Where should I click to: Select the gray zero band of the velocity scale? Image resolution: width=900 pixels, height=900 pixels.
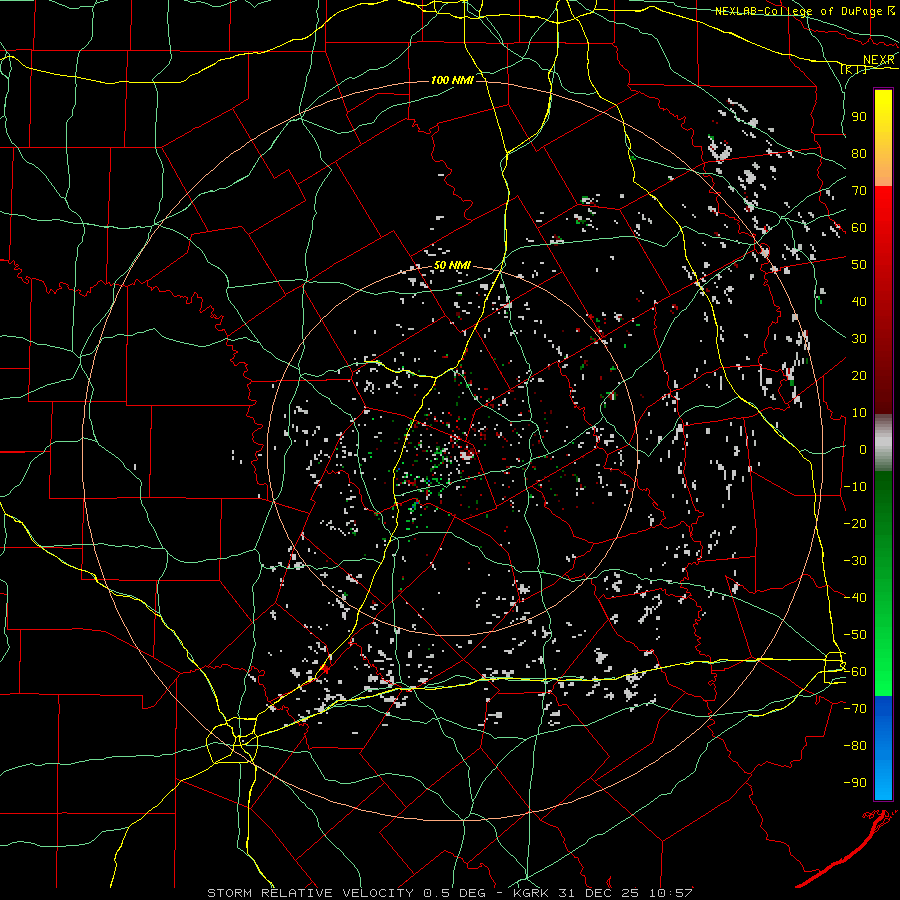click(883, 442)
